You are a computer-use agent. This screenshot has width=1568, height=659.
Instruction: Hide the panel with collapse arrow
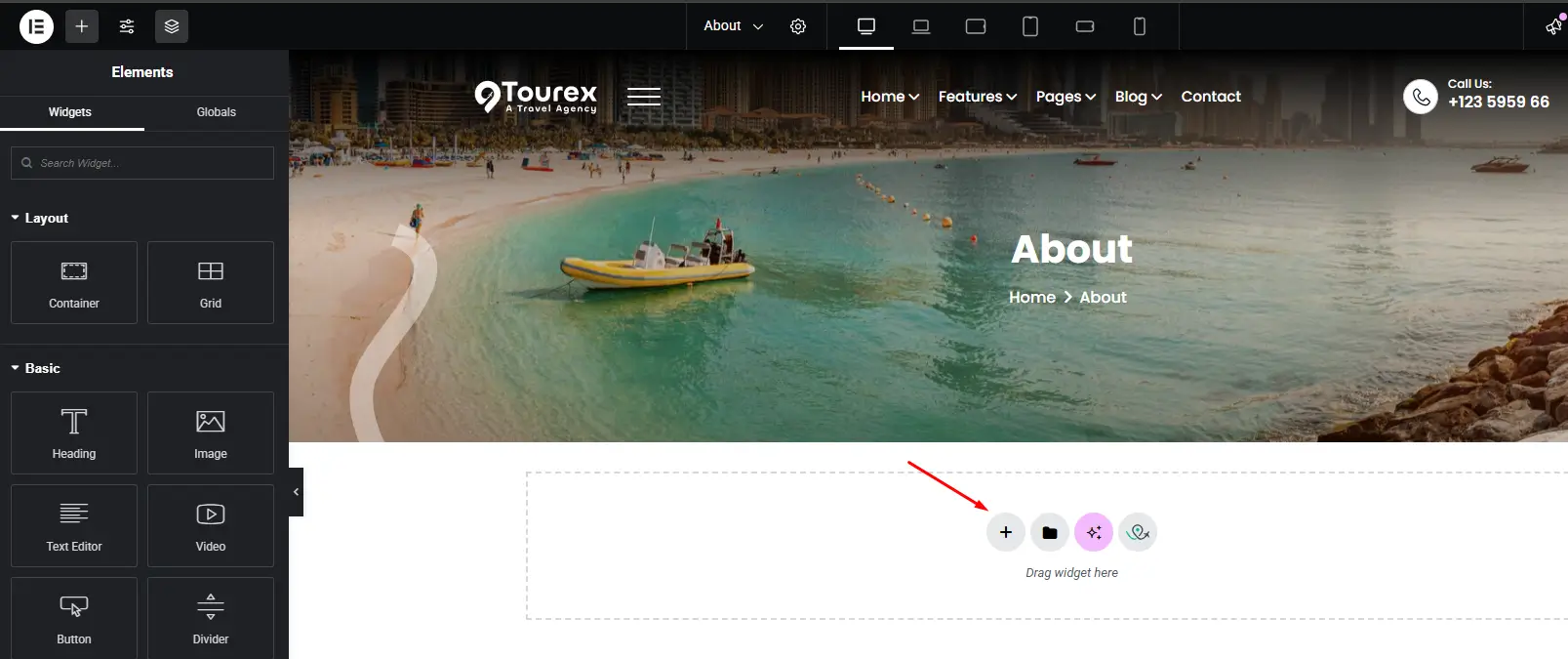coord(296,492)
